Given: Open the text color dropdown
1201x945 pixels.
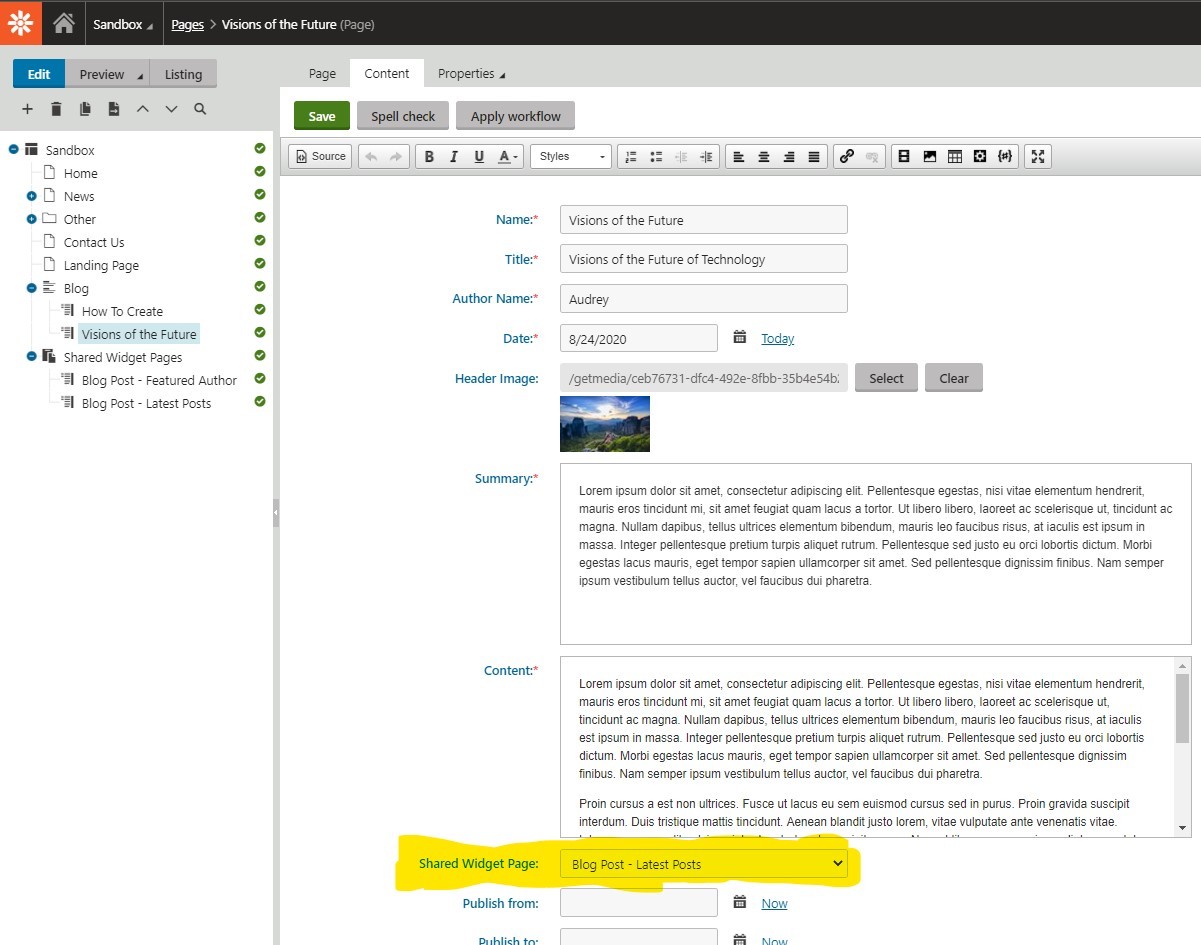Looking at the screenshot, I should pyautogui.click(x=508, y=156).
